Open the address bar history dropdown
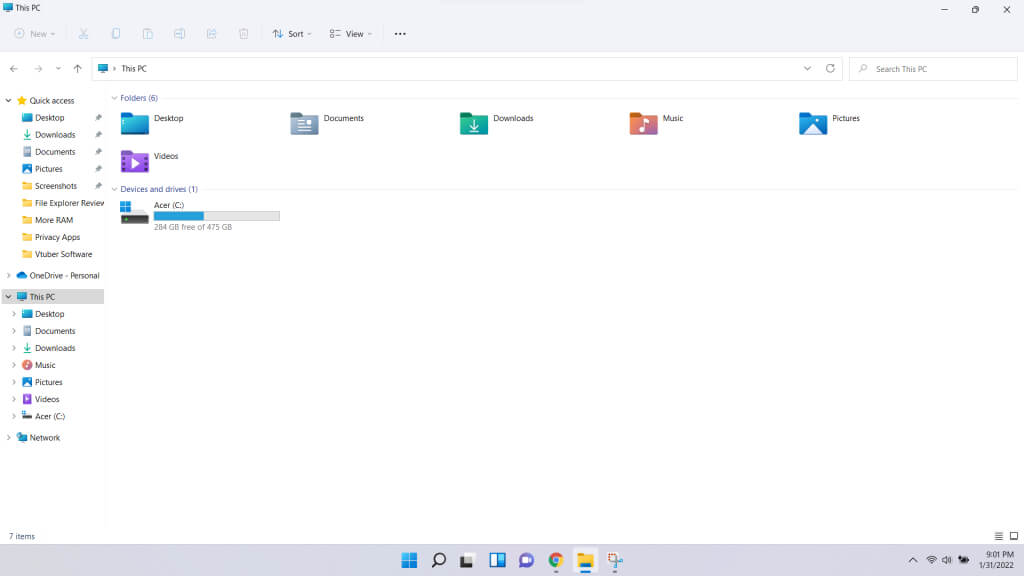Image resolution: width=1024 pixels, height=576 pixels. pos(807,69)
